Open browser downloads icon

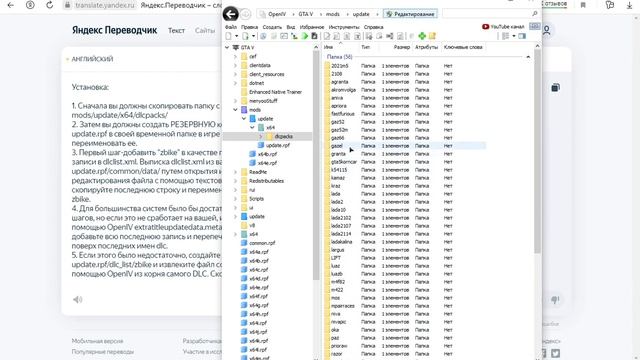point(629,5)
